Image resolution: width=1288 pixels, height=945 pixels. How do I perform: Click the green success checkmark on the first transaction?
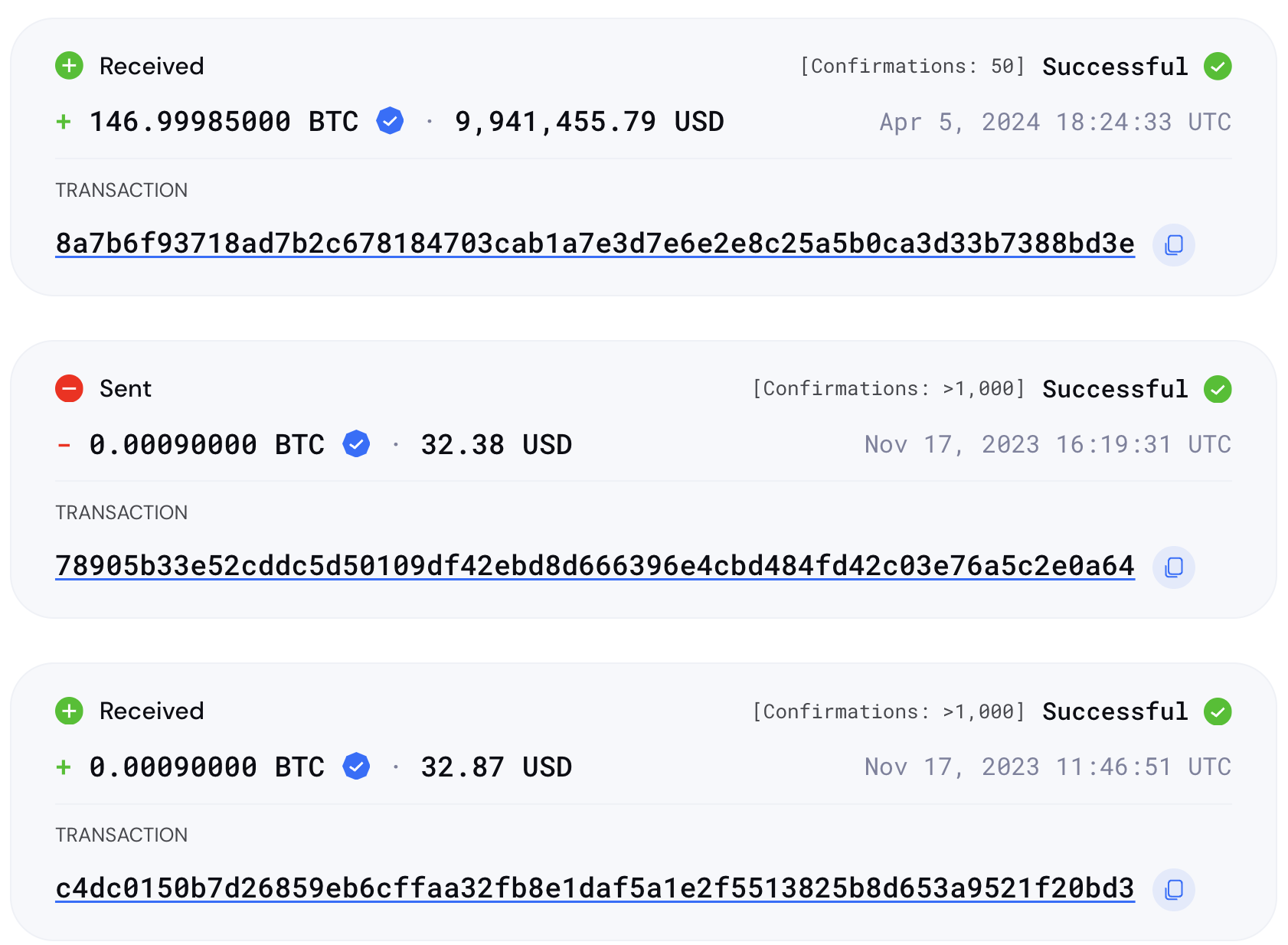coord(1219,67)
